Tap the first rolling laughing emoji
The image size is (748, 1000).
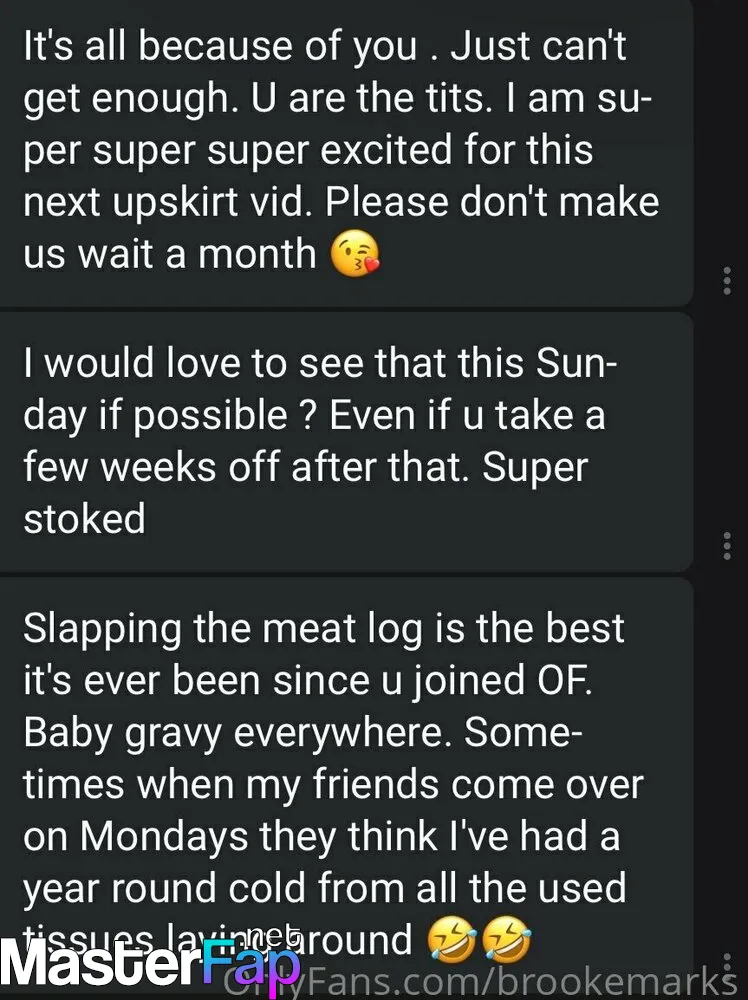click(x=452, y=940)
